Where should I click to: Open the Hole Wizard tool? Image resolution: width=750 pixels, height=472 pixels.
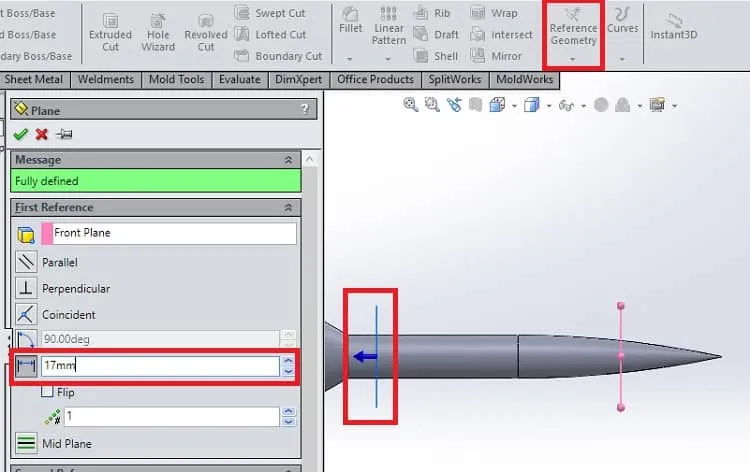[x=158, y=33]
